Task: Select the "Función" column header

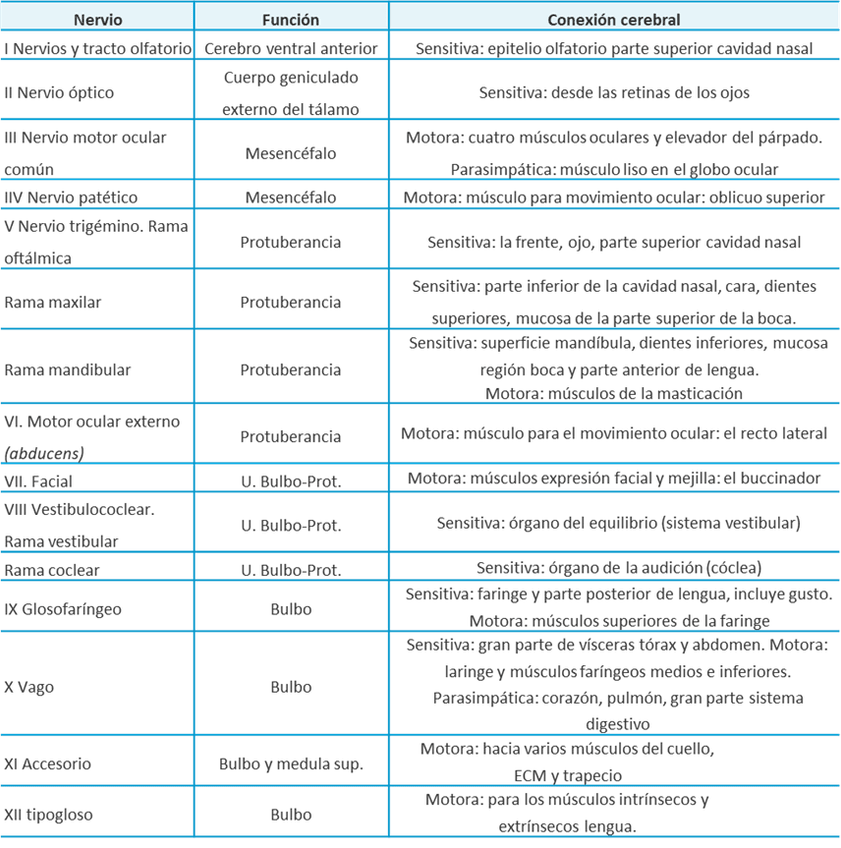Action: (x=291, y=19)
